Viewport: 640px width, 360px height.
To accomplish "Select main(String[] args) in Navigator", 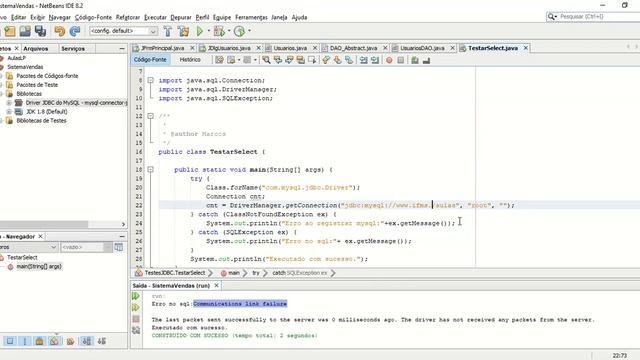I will coord(39,267).
